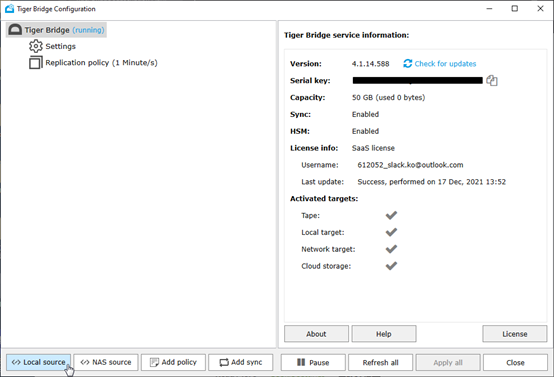This screenshot has height=377, width=554.
Task: Click the About button
Action: [316, 334]
